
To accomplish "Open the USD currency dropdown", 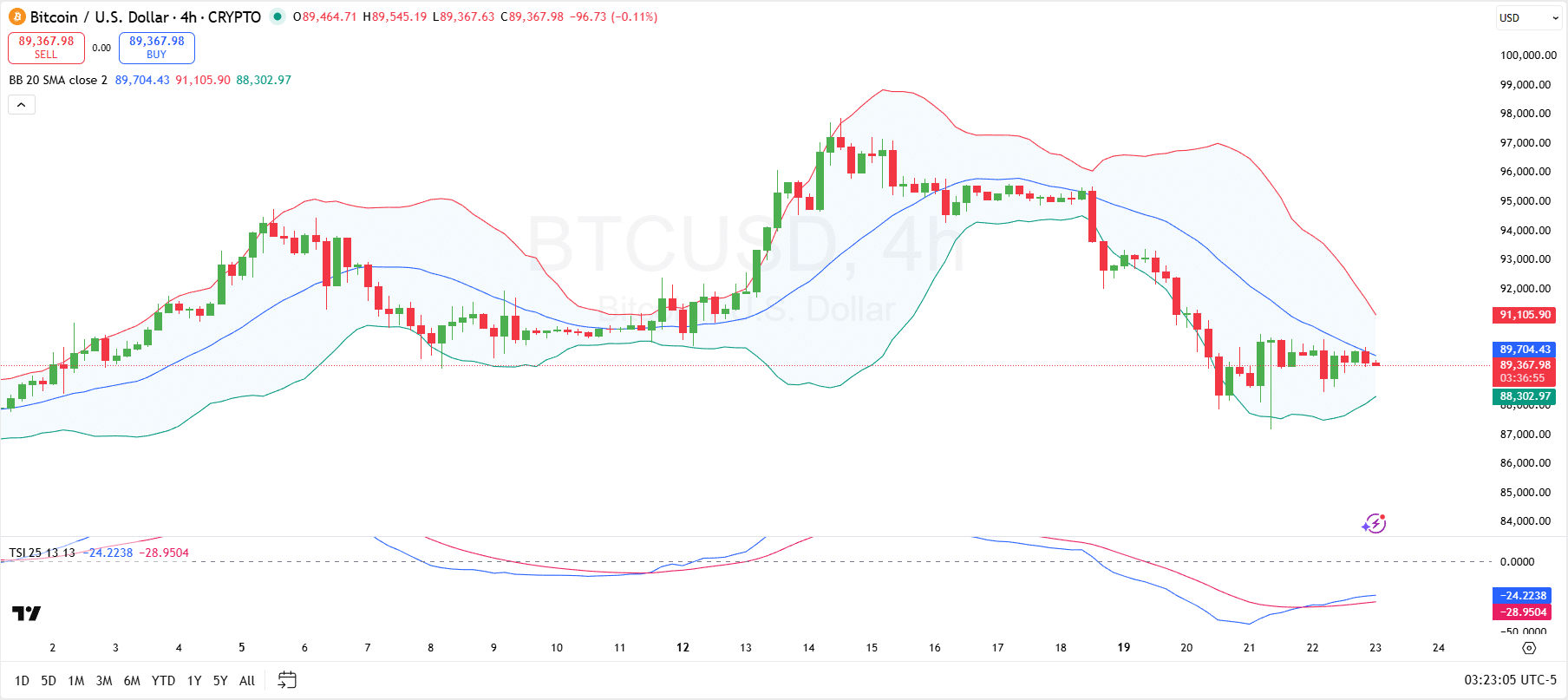I will pos(1529,17).
